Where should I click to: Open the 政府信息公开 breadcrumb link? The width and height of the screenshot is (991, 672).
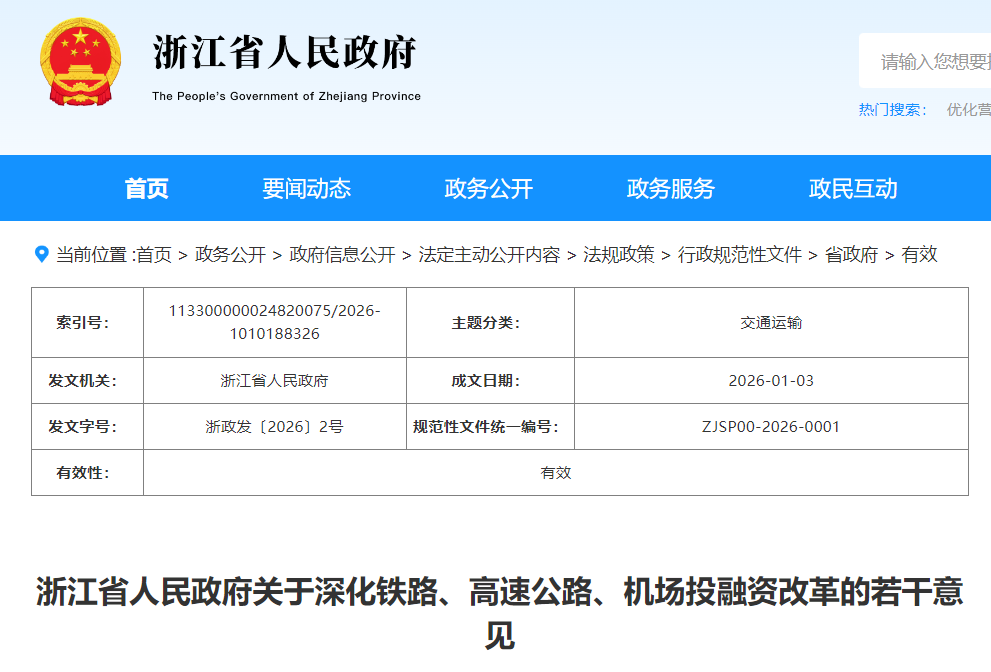(x=342, y=255)
